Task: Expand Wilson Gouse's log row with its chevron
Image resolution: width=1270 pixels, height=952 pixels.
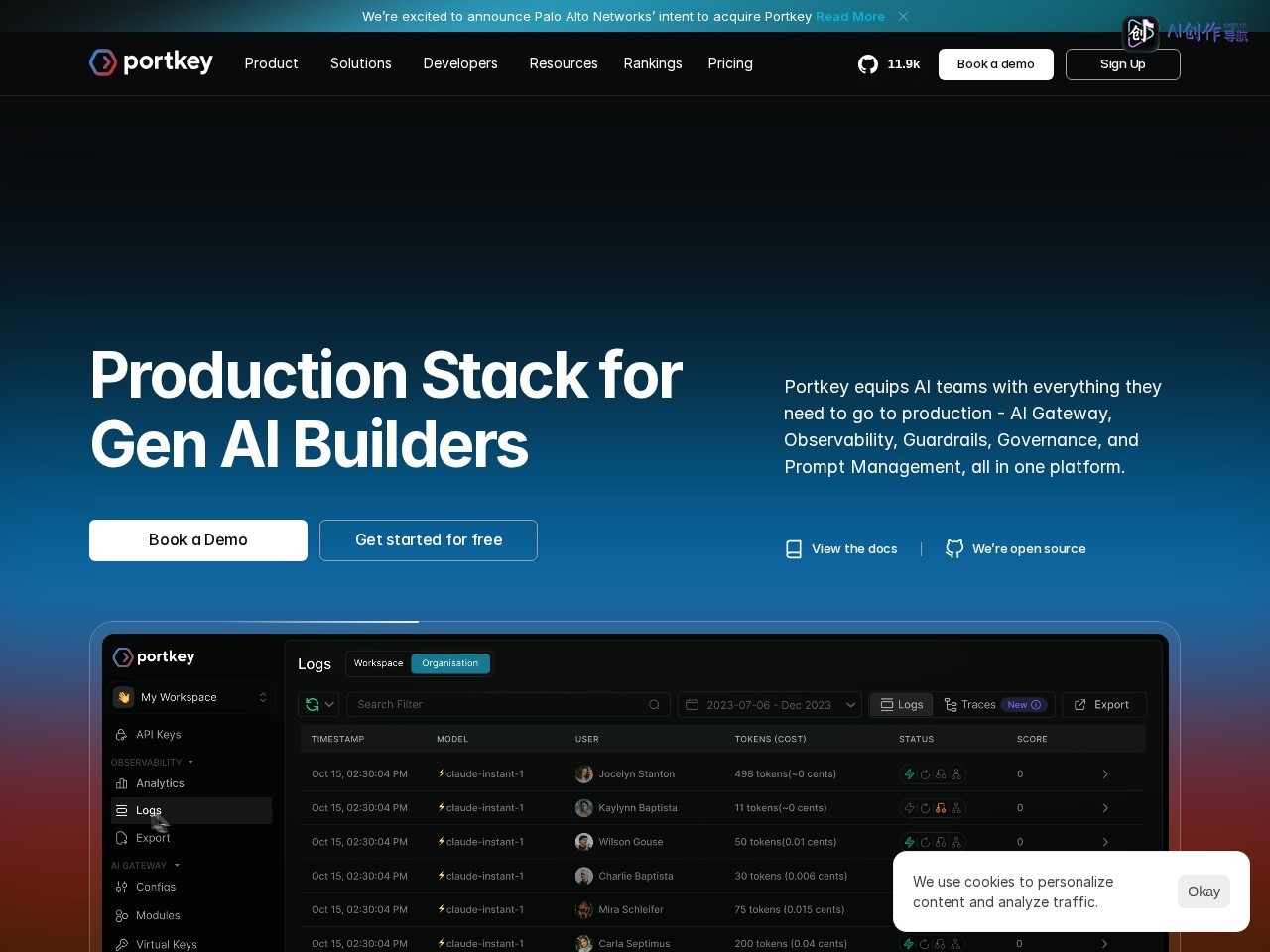Action: [x=1105, y=842]
